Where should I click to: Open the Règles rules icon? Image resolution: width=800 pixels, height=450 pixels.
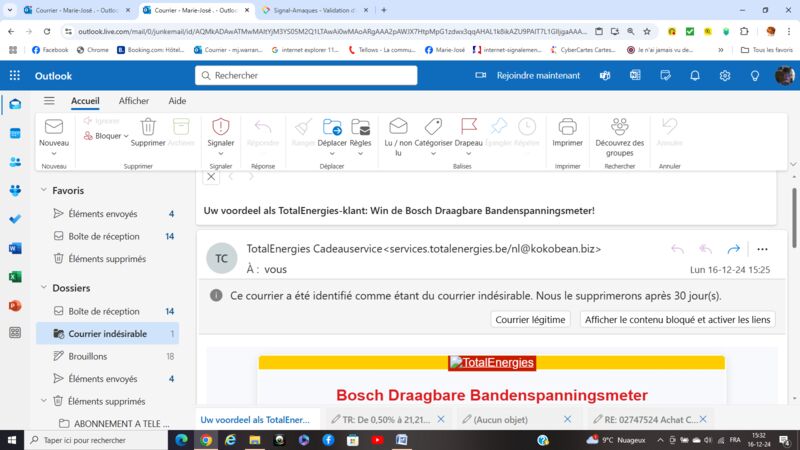(360, 127)
